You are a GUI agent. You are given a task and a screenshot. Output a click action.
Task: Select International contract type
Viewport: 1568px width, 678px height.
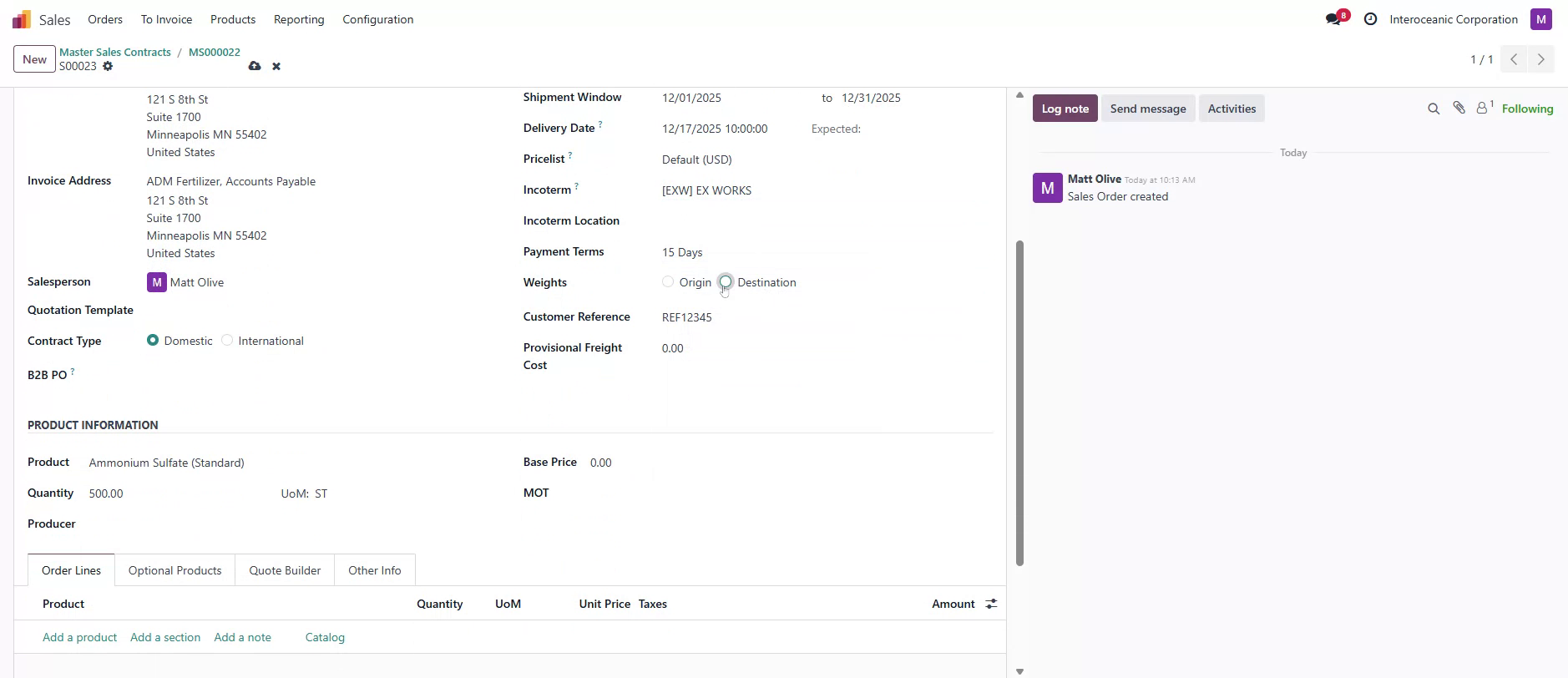[x=227, y=341]
